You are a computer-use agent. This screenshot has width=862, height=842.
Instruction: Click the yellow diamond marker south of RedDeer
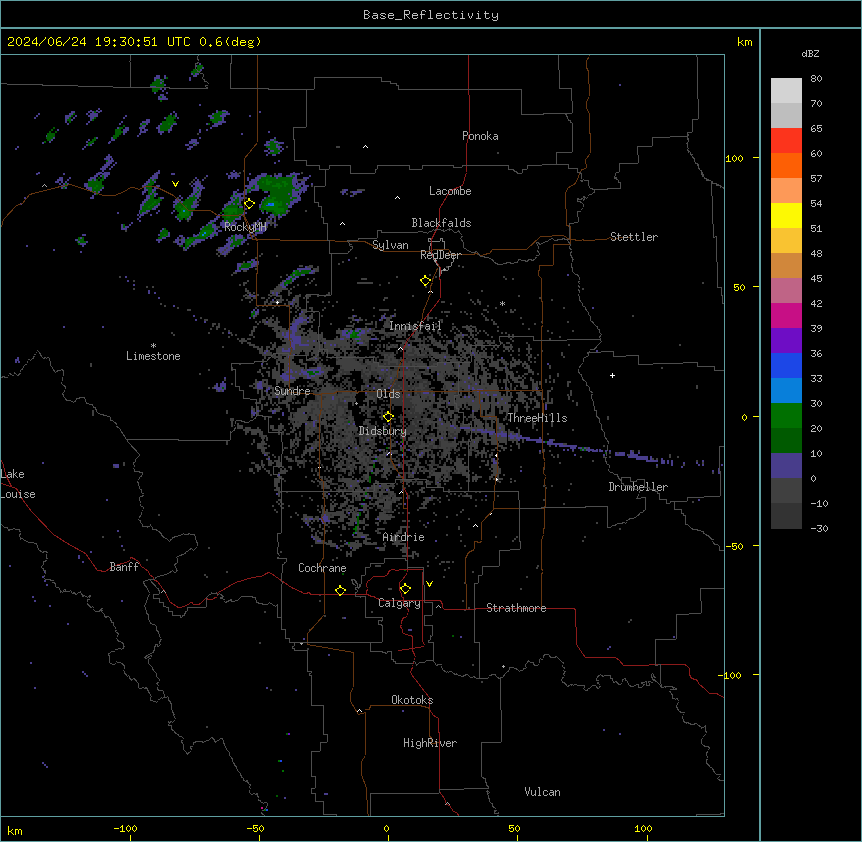coord(426,281)
